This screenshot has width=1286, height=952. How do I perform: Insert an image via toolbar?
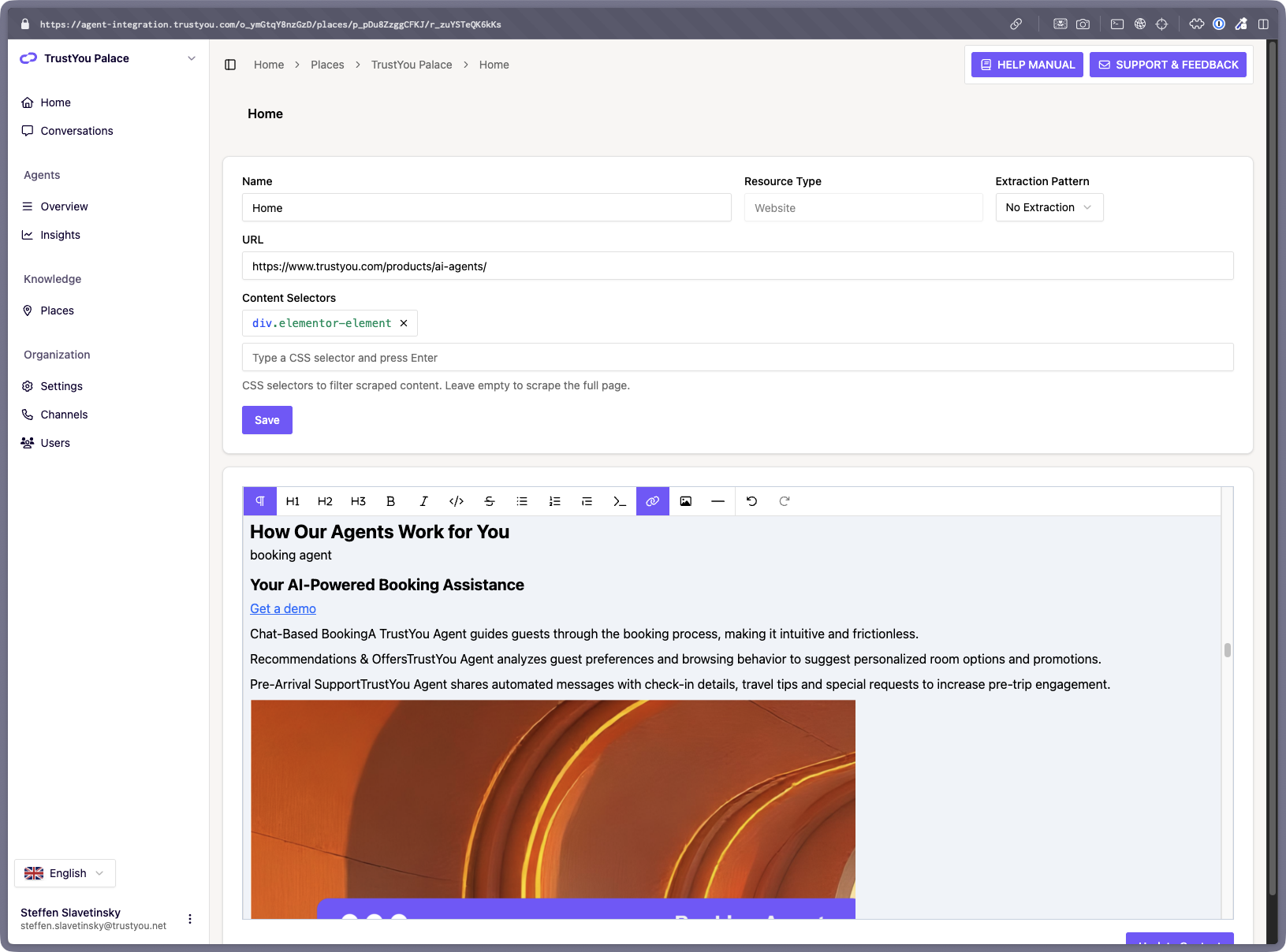click(685, 501)
